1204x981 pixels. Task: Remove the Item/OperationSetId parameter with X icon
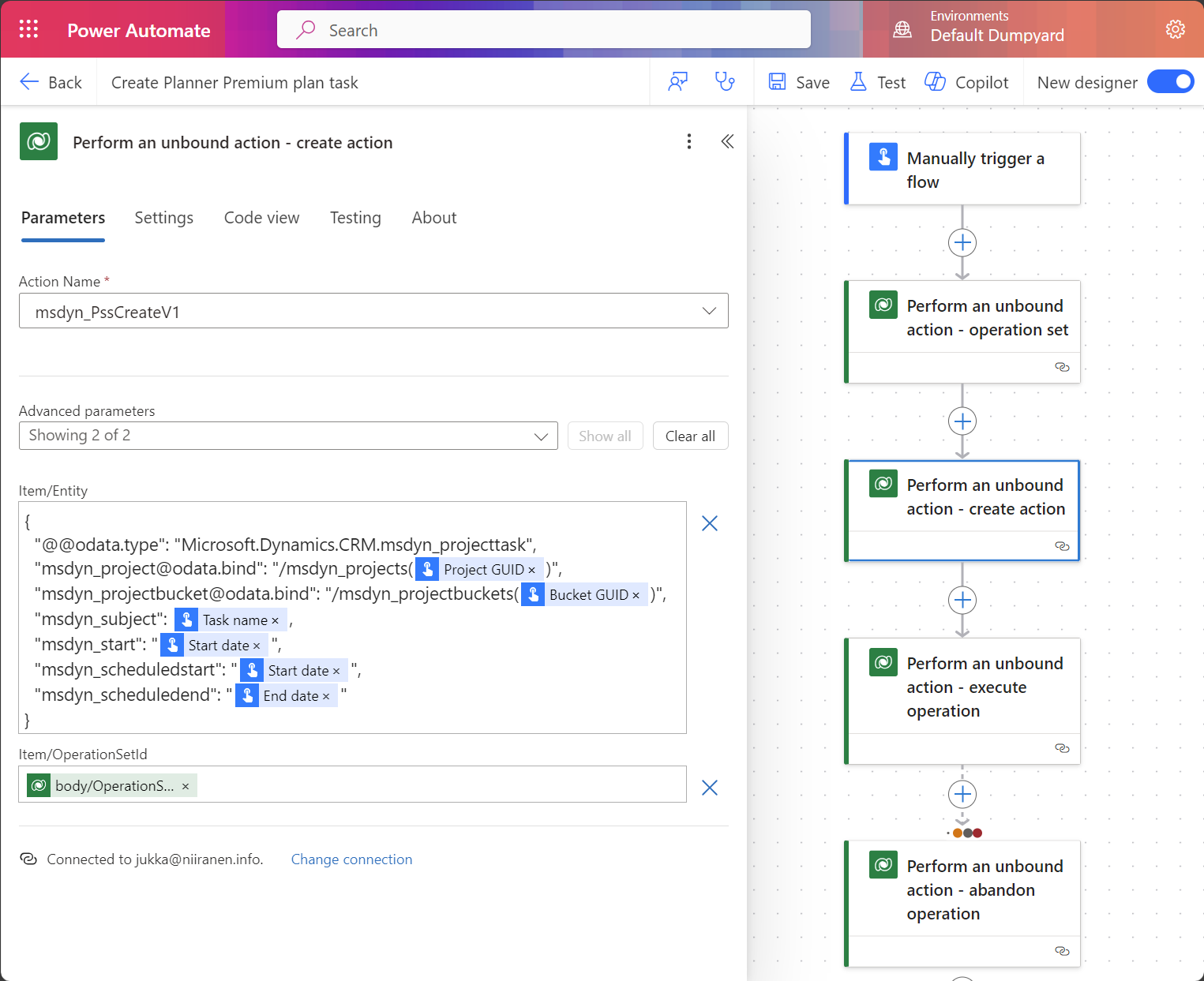(x=710, y=788)
